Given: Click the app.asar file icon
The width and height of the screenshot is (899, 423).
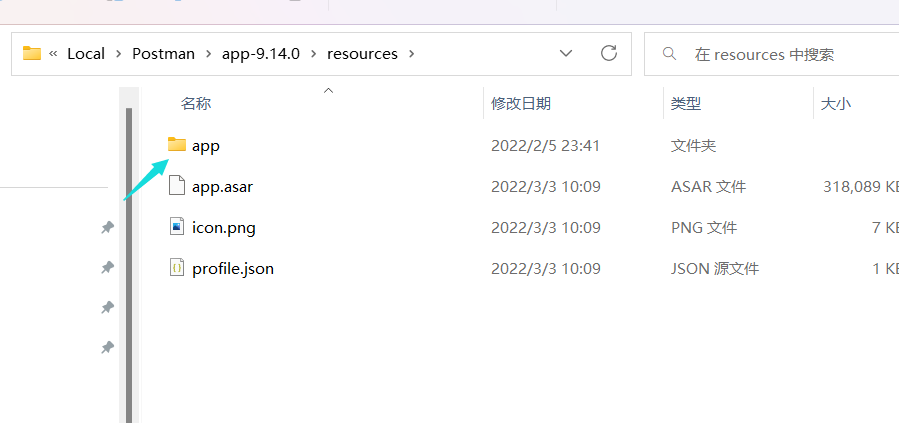Looking at the screenshot, I should point(177,186).
